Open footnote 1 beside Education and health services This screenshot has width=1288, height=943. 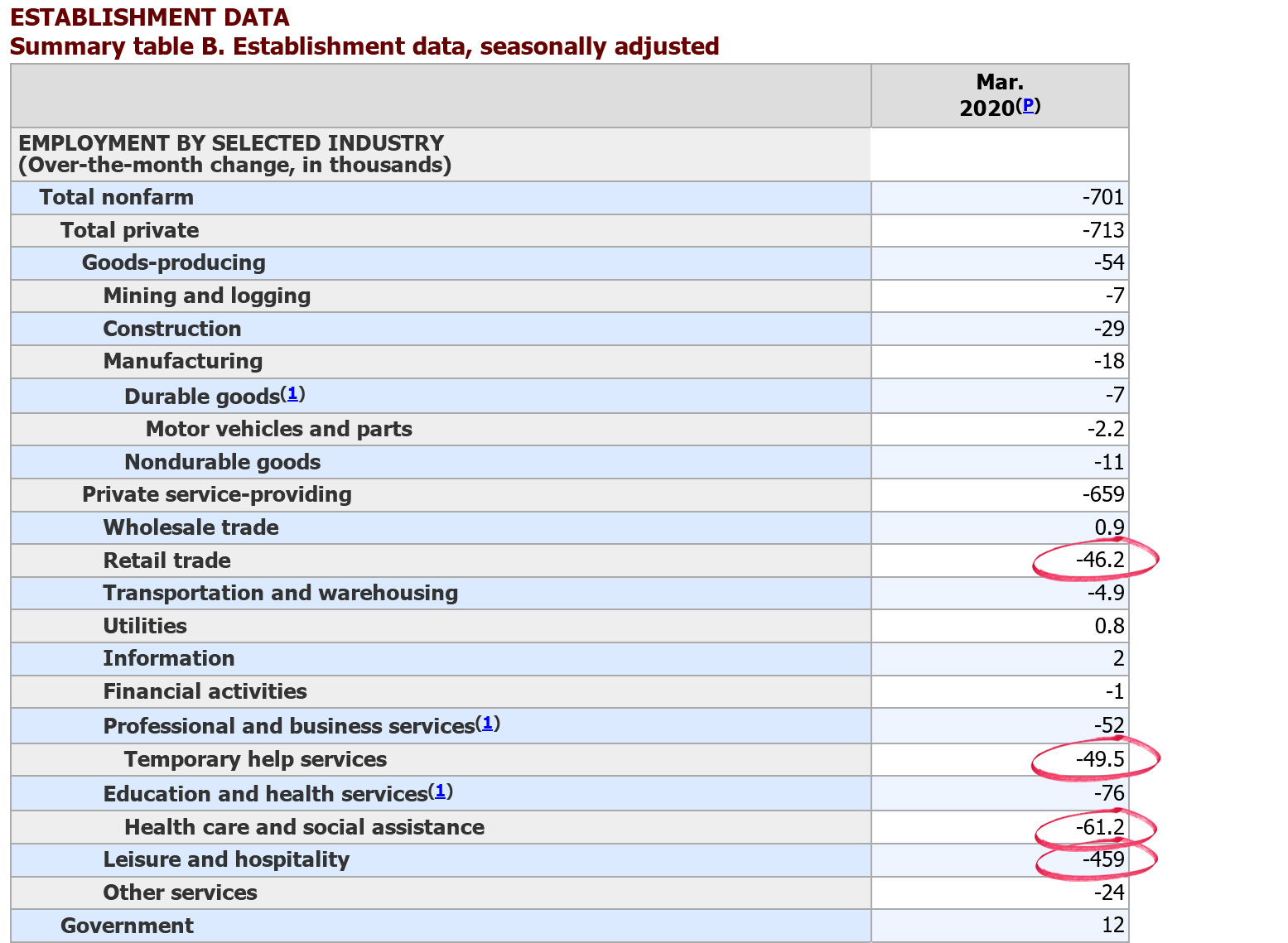click(x=440, y=791)
